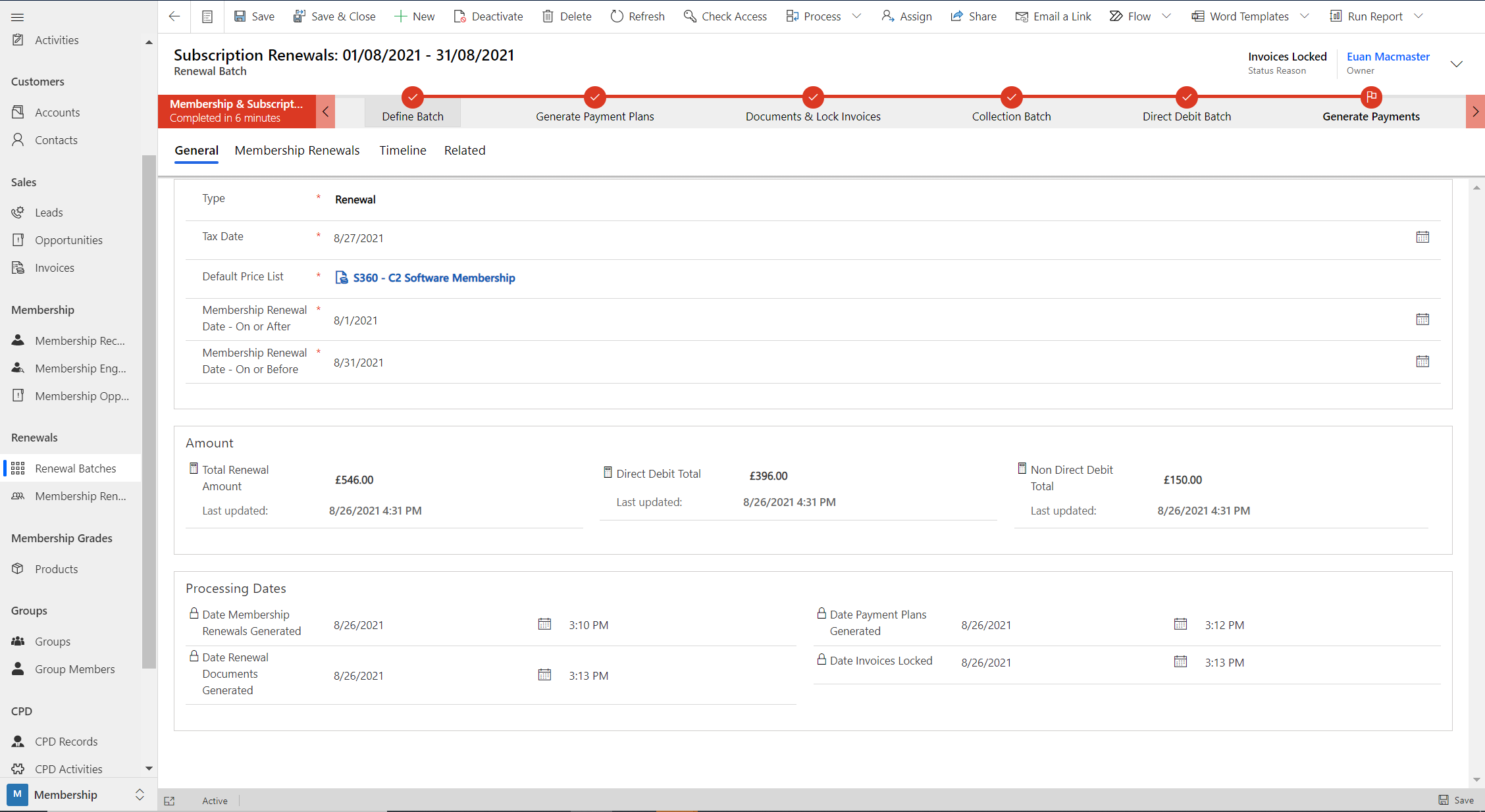The image size is (1485, 812).
Task: Open S360 - C2 Software Membership price list
Action: 434,278
